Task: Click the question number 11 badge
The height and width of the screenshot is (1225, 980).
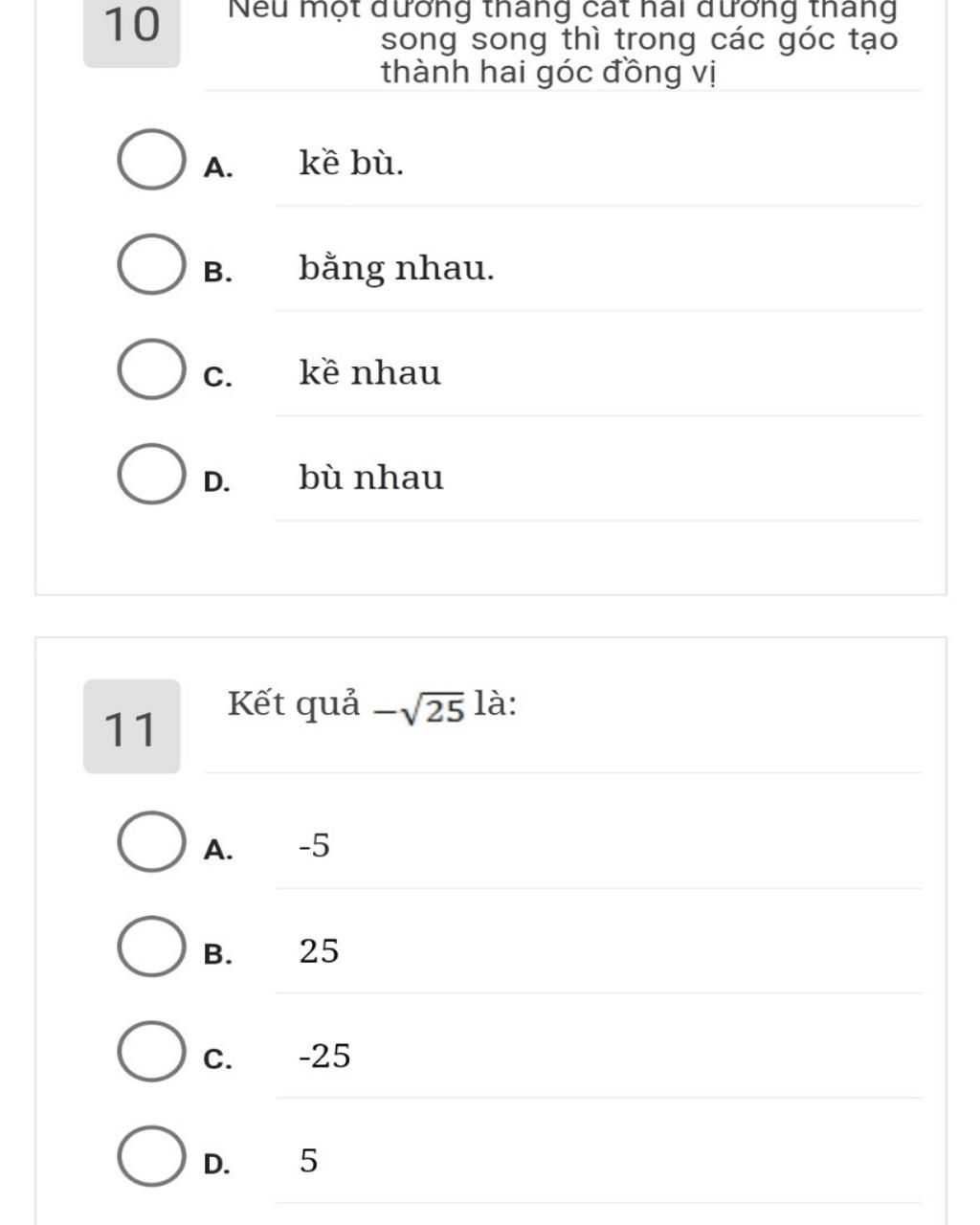Action: click(132, 726)
